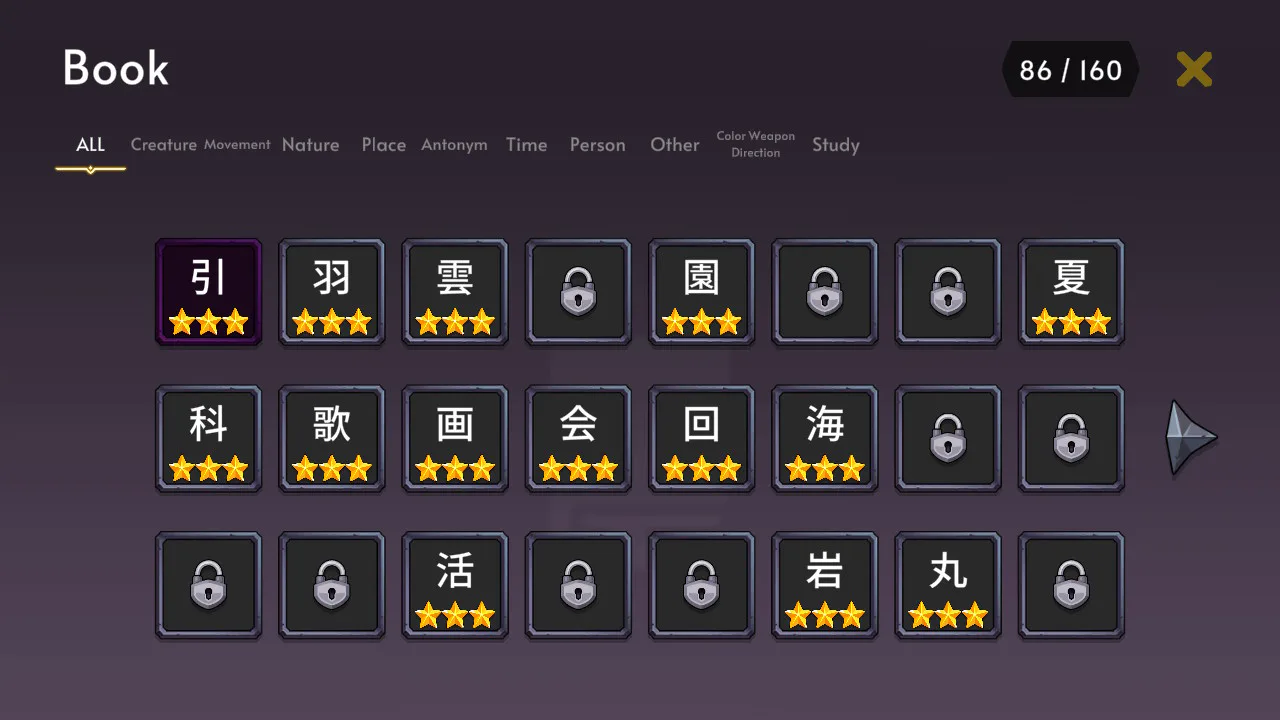The height and width of the screenshot is (720, 1280).
Task: View the 回 kanji entry
Action: point(701,439)
